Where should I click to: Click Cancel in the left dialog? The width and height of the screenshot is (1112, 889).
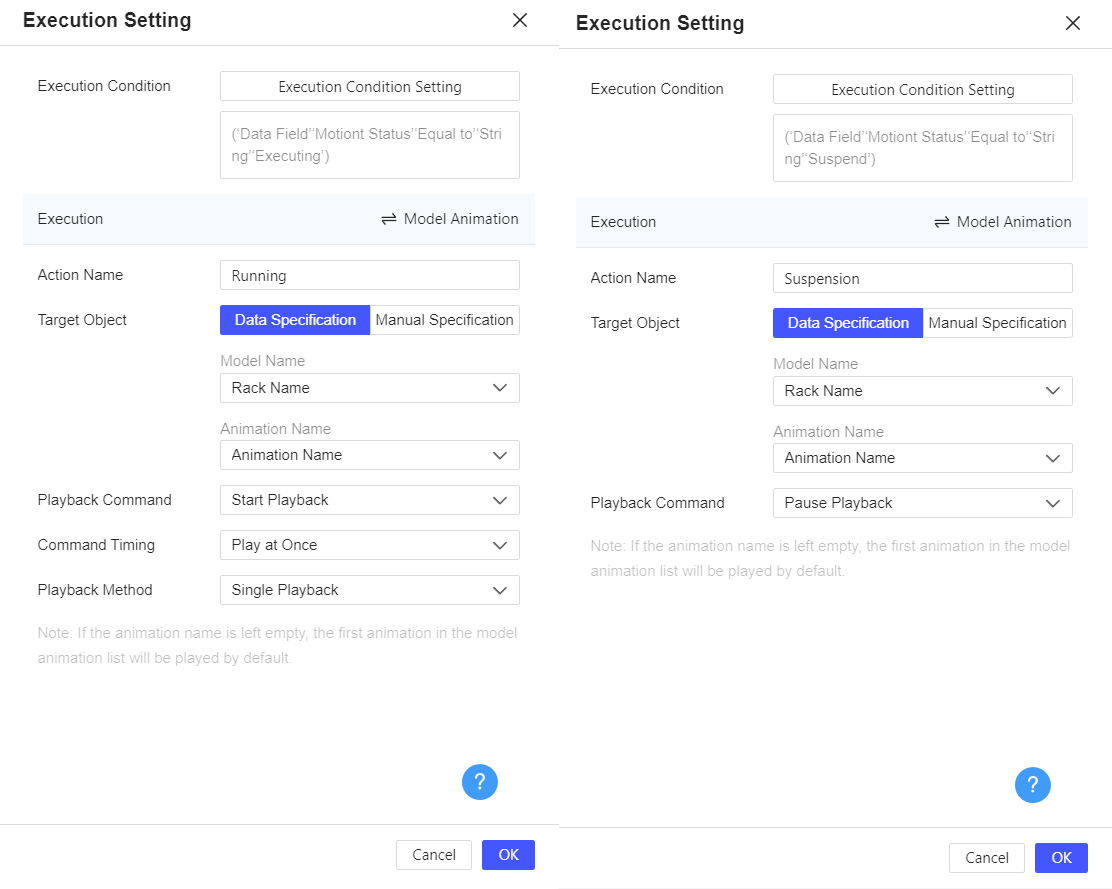(434, 855)
